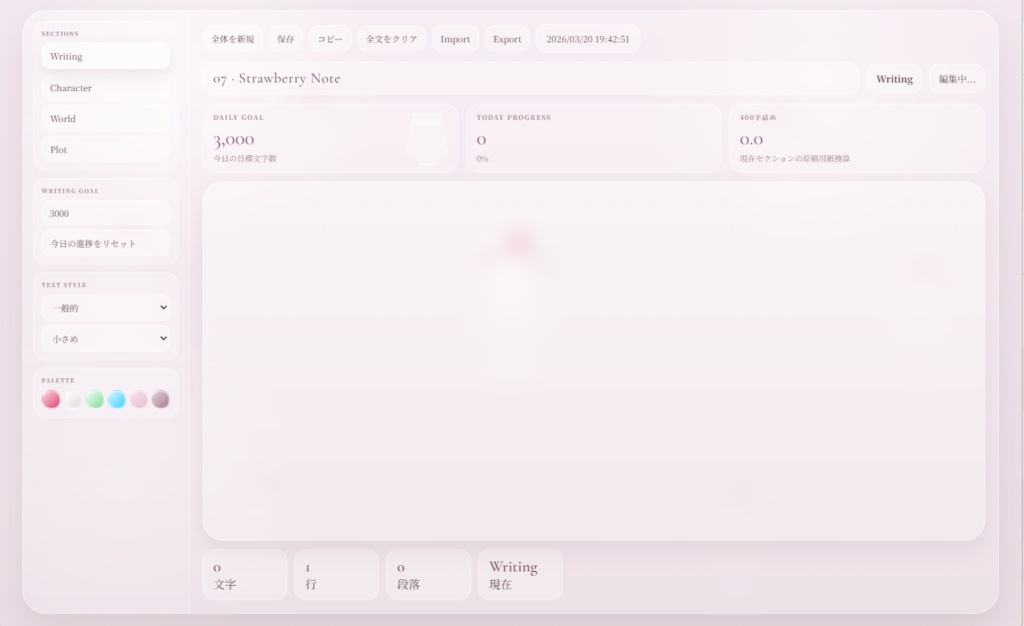The image size is (1024, 626).
Task: Click the 全体を新規 button
Action: [x=232, y=39]
